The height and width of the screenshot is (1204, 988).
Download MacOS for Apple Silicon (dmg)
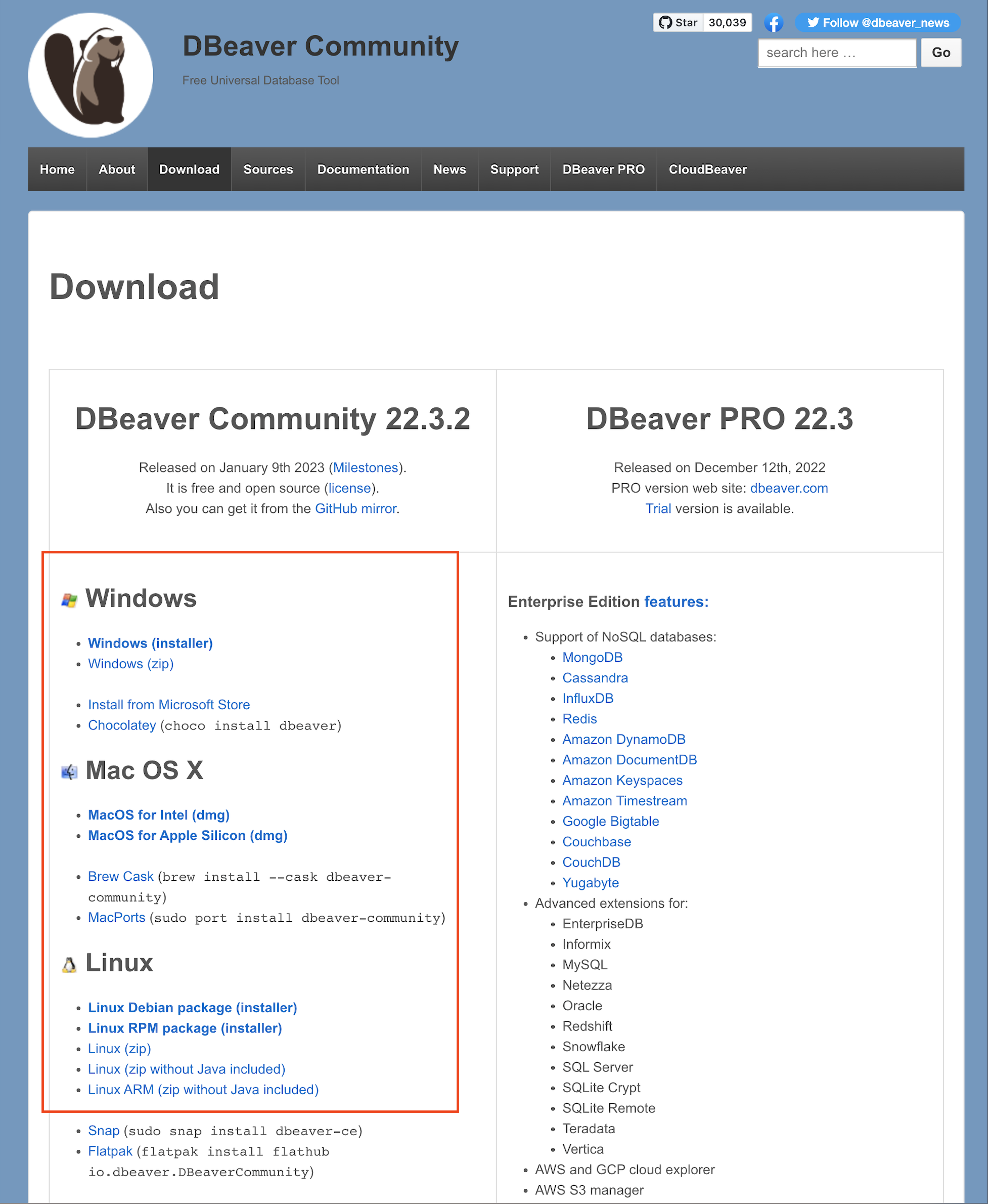pyautogui.click(x=187, y=835)
